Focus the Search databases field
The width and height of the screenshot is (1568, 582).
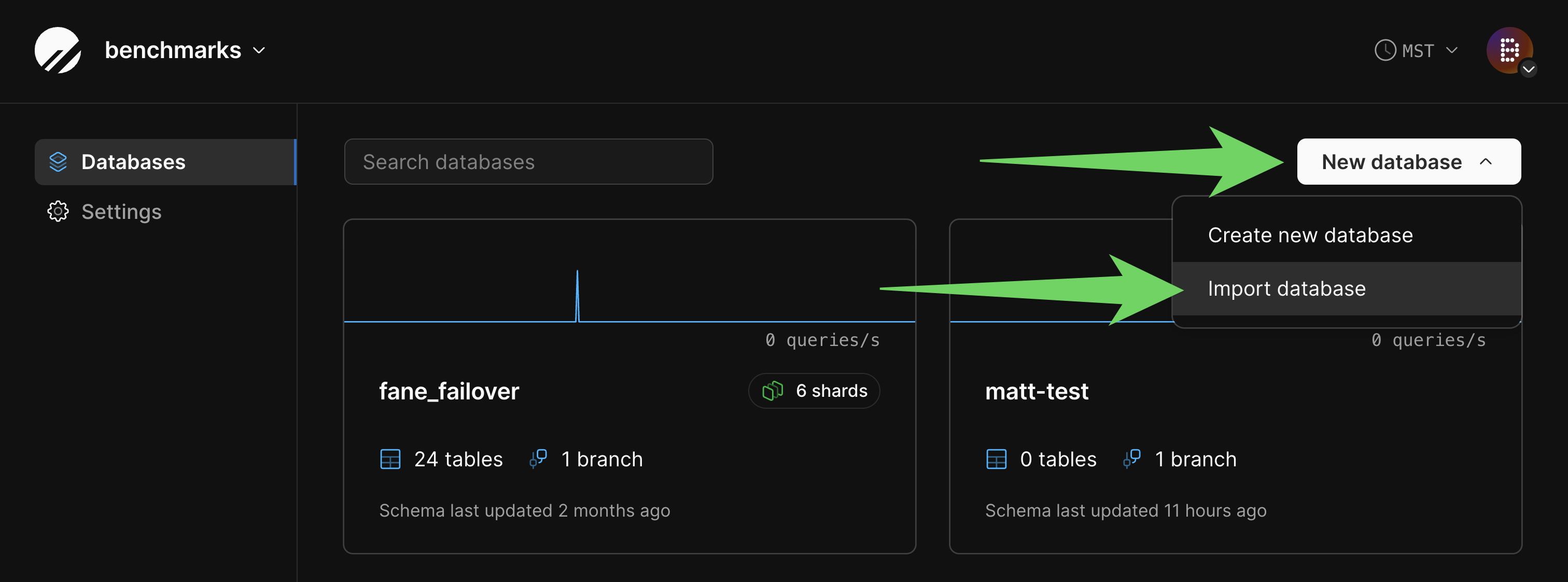tap(528, 162)
